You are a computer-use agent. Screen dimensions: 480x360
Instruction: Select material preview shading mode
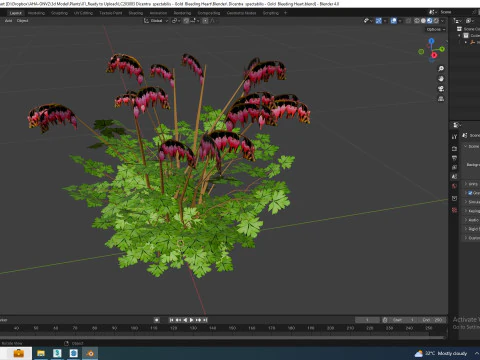point(430,21)
